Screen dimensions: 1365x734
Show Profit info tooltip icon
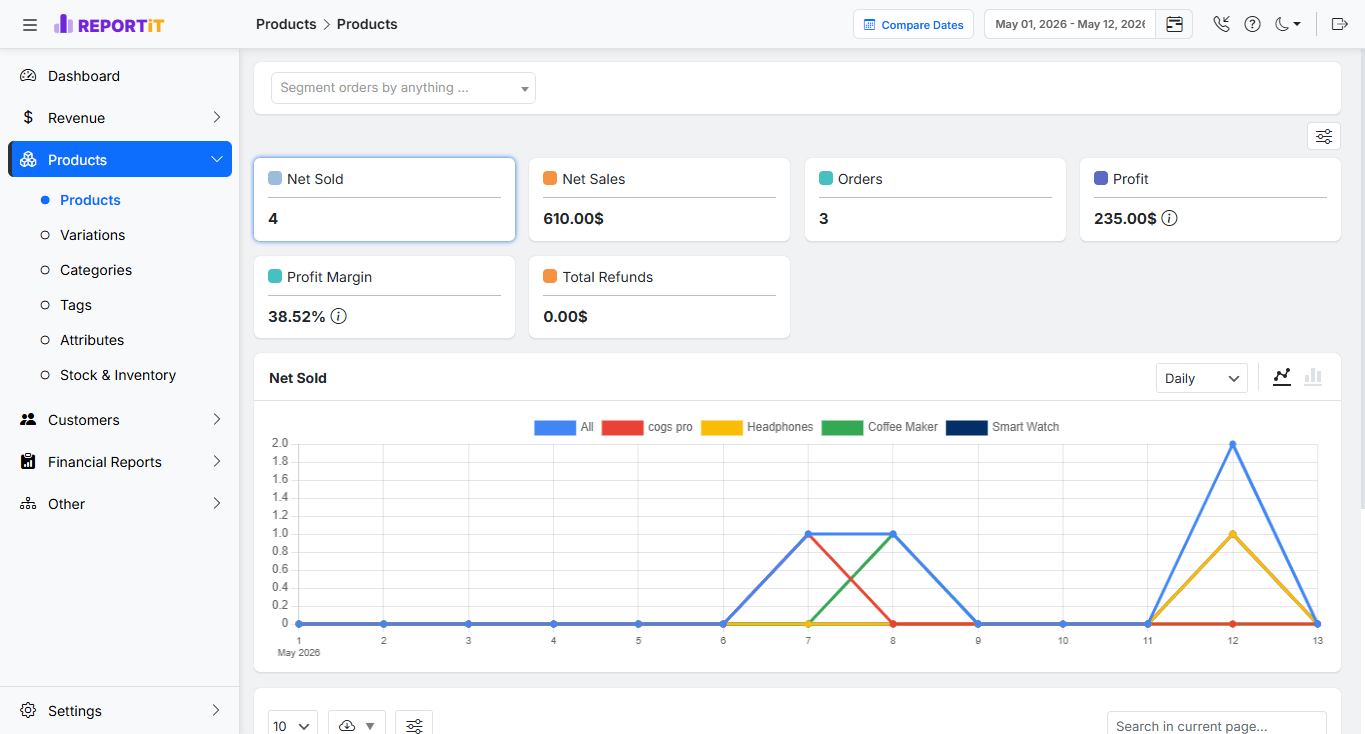[x=1169, y=218]
